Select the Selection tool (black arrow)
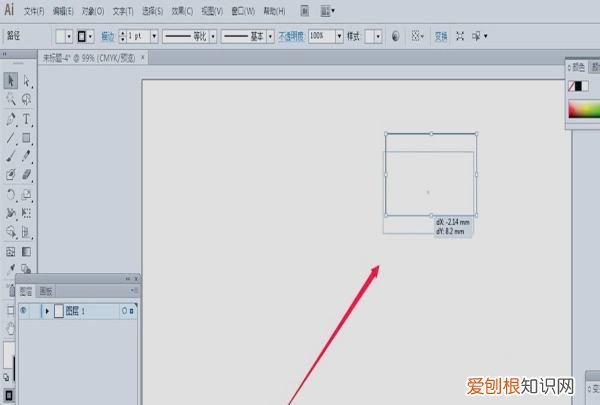The width and height of the screenshot is (600, 405). tap(11, 81)
